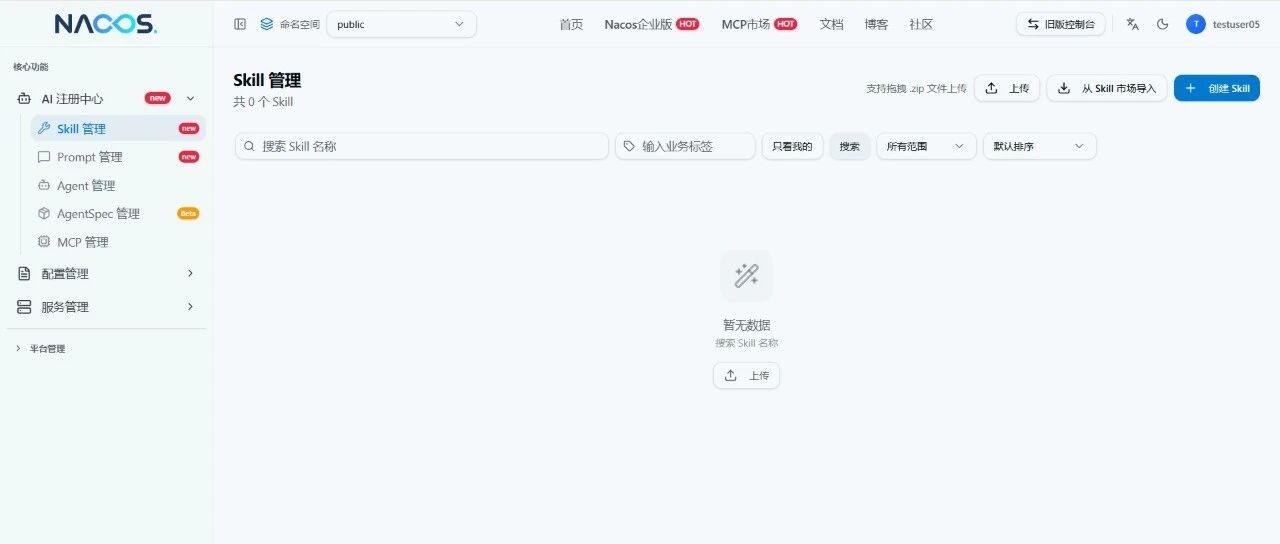Click the 命名空间 label

pyautogui.click(x=300, y=24)
